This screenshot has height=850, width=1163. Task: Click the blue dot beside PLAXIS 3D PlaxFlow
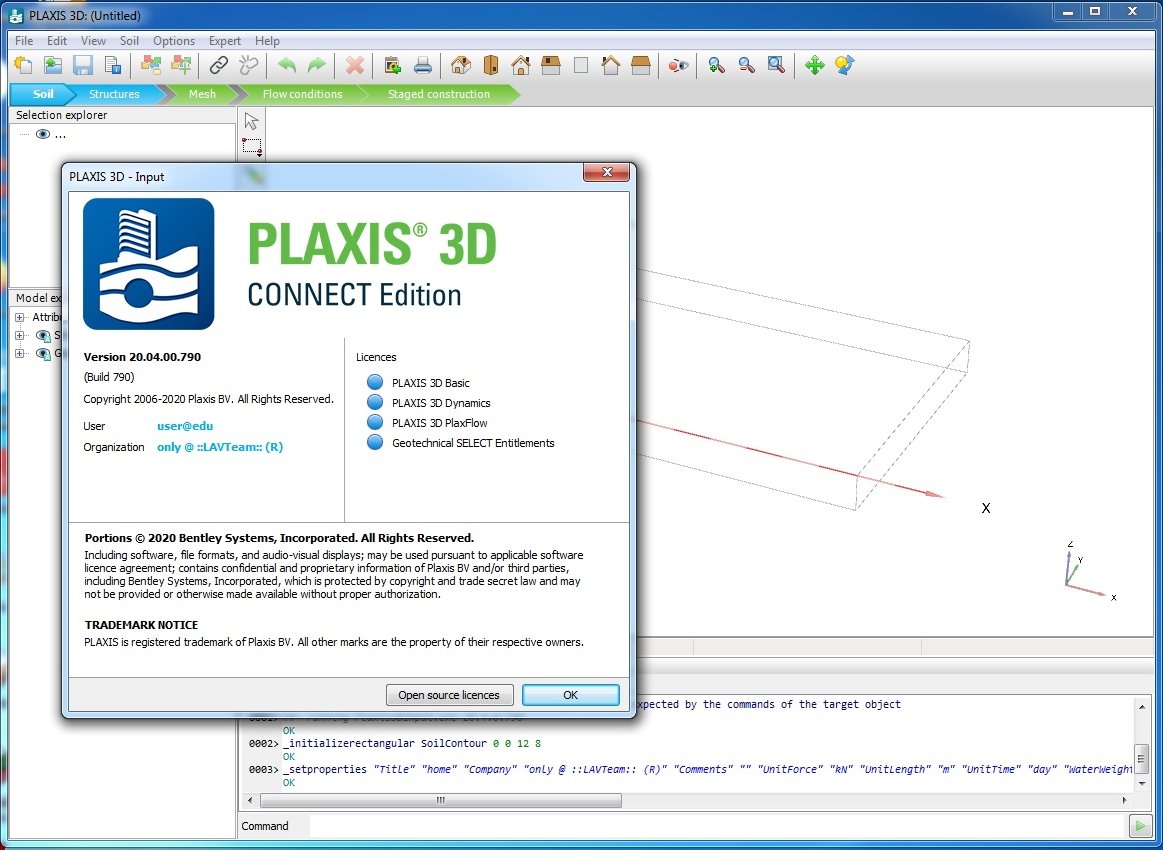375,422
